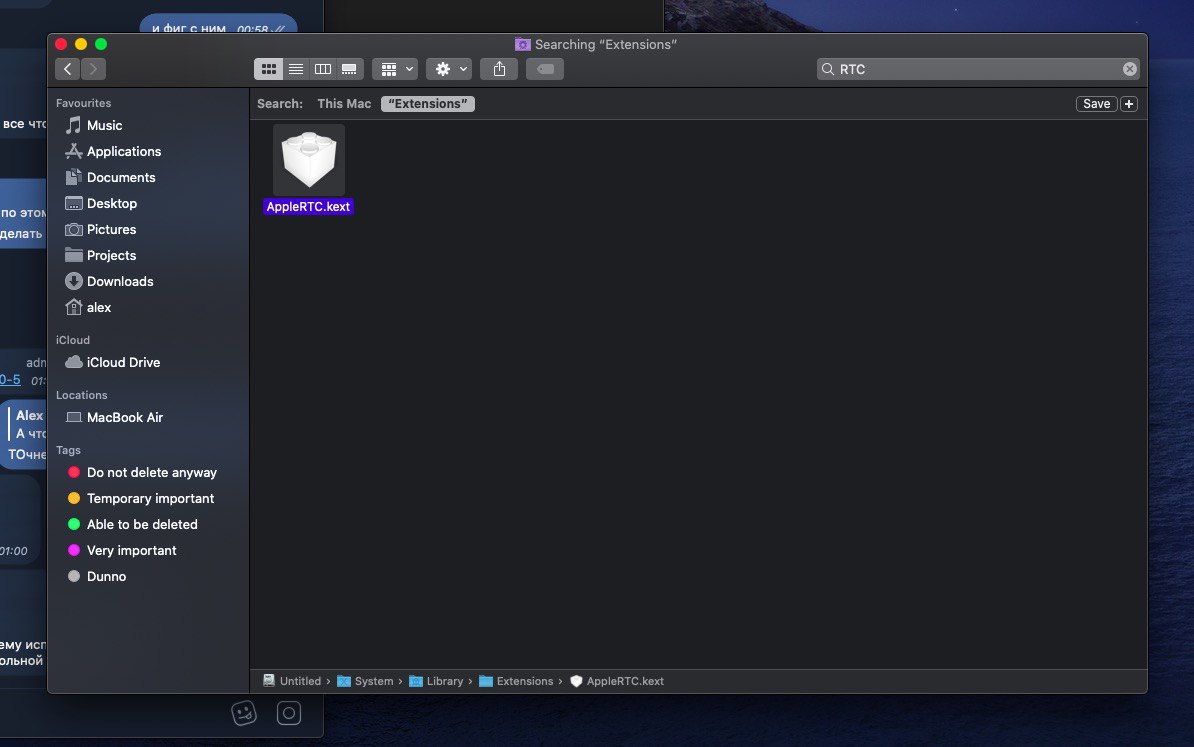1194x747 pixels.
Task: Minimize Finder window with yellow button
Action: [x=81, y=44]
